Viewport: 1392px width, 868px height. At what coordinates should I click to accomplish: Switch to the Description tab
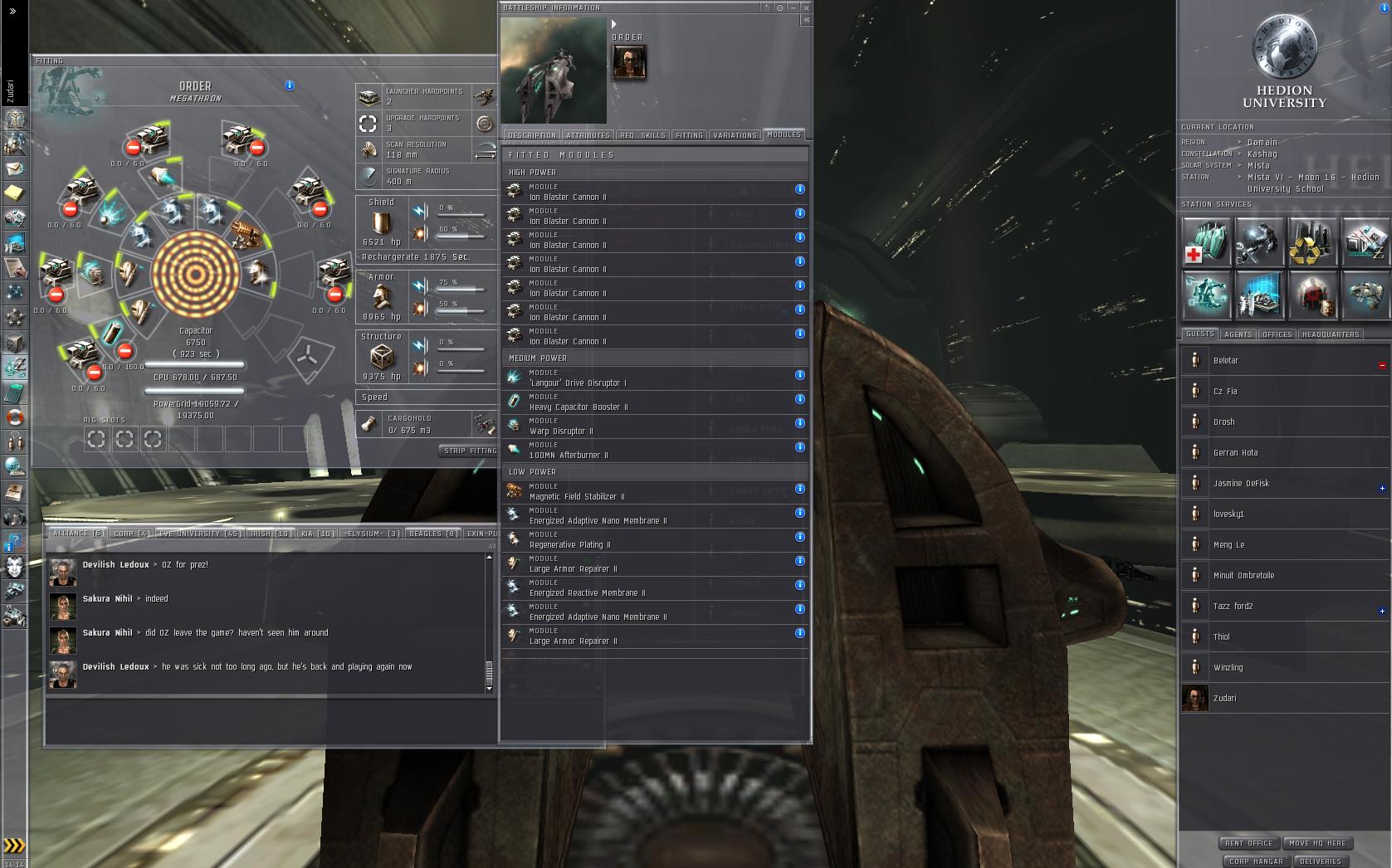(531, 134)
